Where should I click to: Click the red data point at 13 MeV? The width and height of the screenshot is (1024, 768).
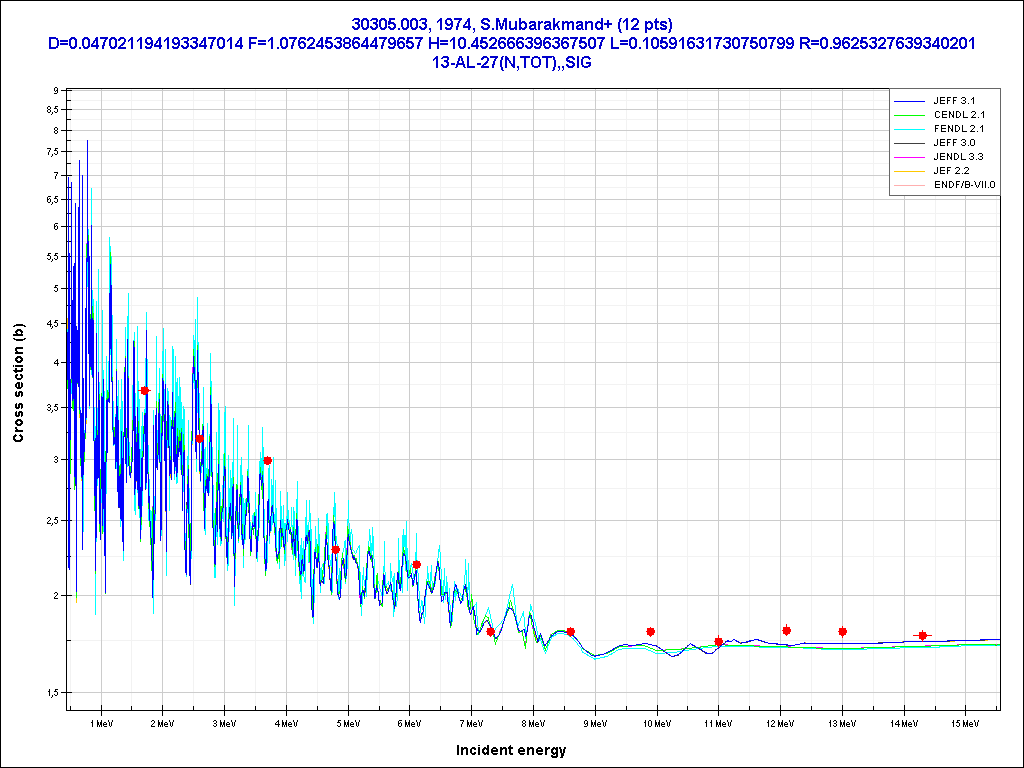coord(843,632)
